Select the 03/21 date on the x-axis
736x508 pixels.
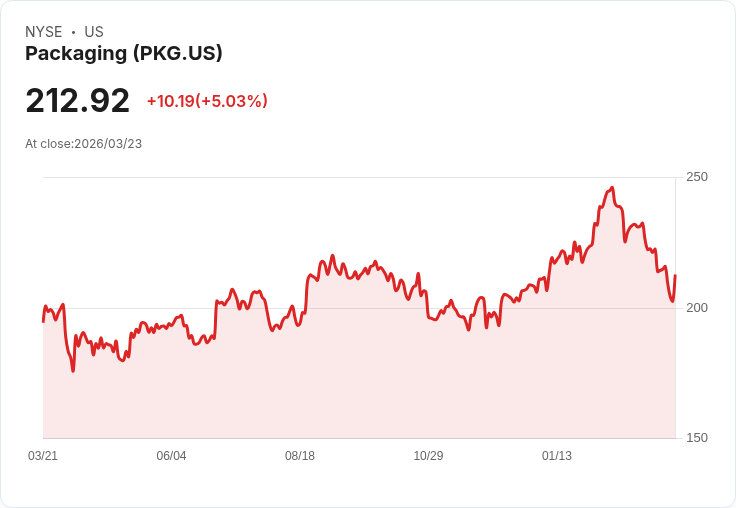coord(43,456)
